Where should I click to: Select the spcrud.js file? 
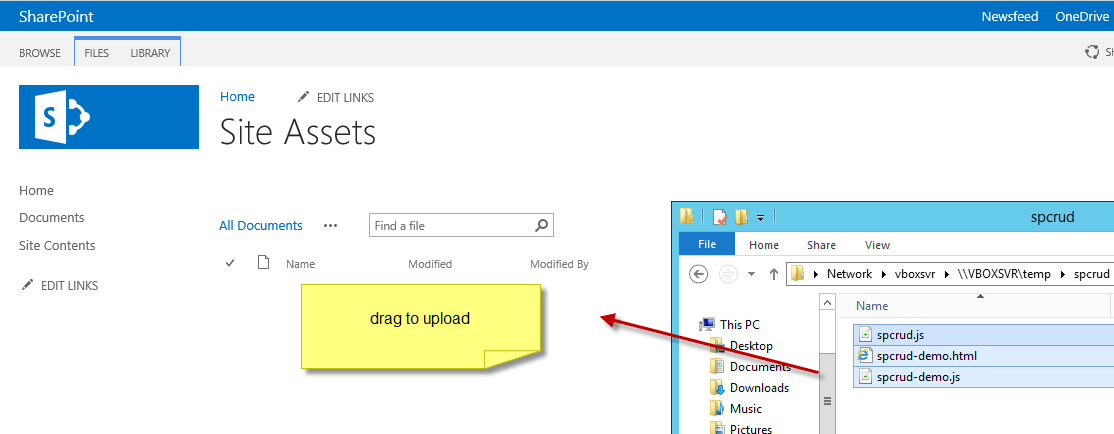983,335
